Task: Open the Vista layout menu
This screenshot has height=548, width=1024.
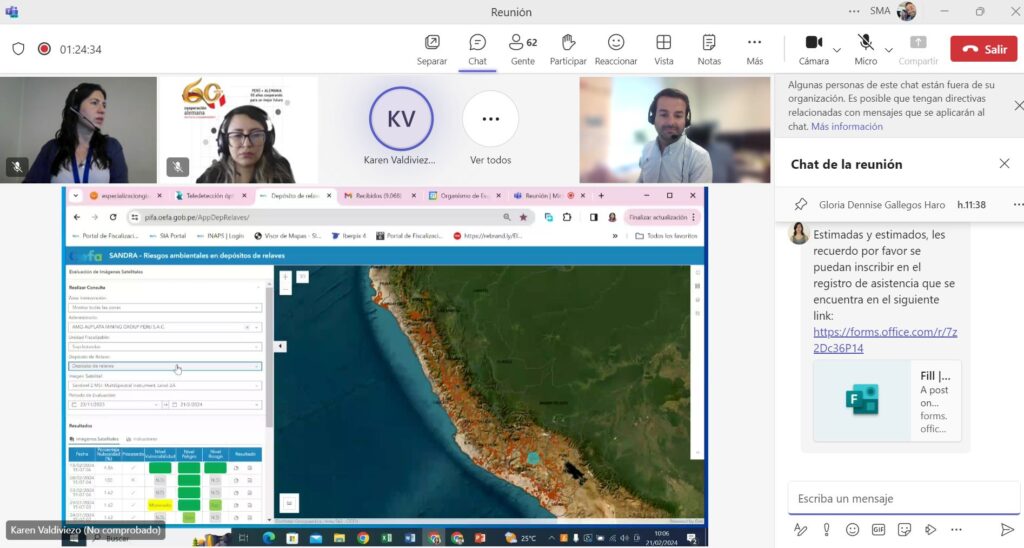Action: pos(664,49)
